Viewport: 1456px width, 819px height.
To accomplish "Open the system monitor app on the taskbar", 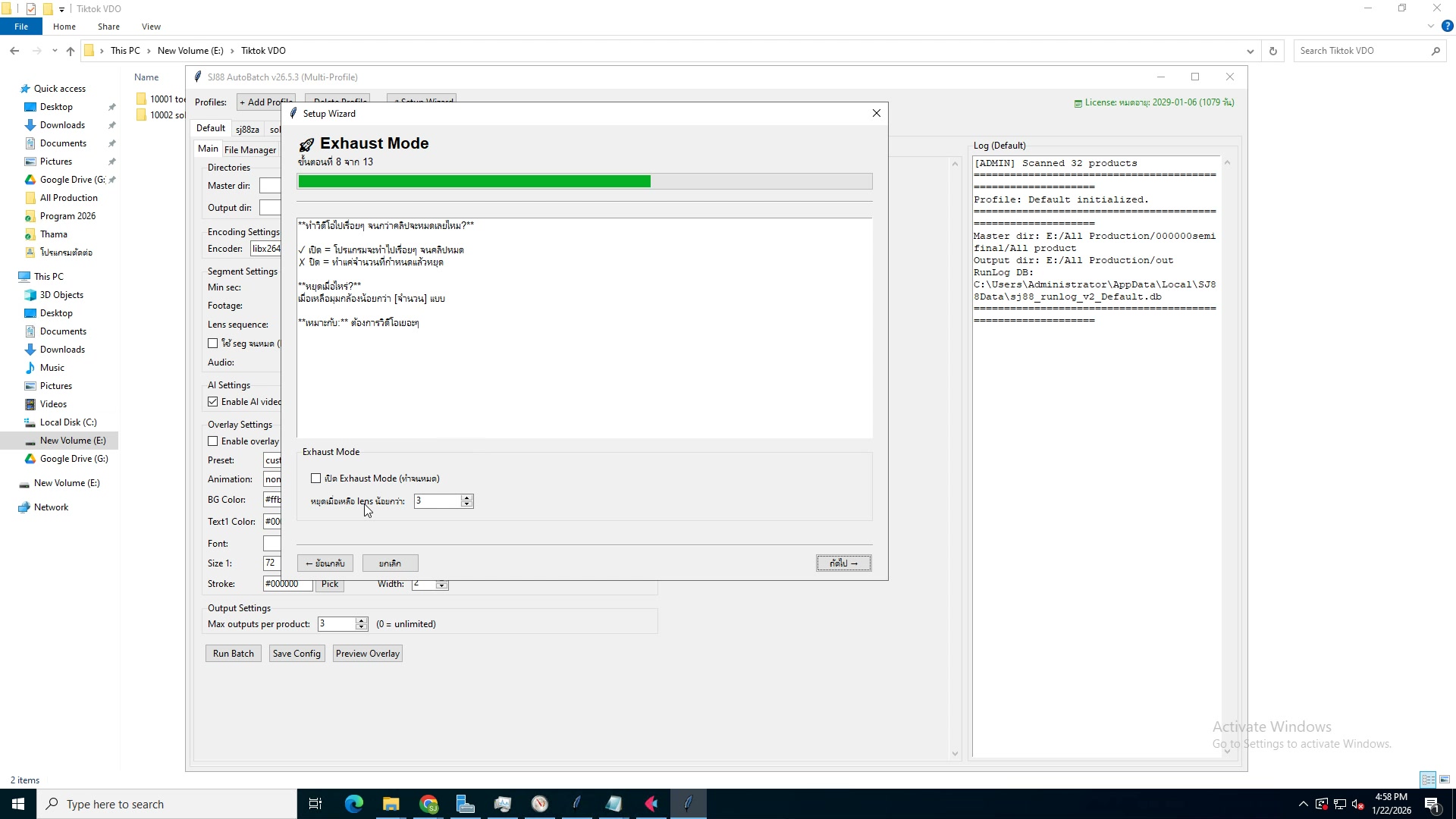I will click(x=503, y=803).
